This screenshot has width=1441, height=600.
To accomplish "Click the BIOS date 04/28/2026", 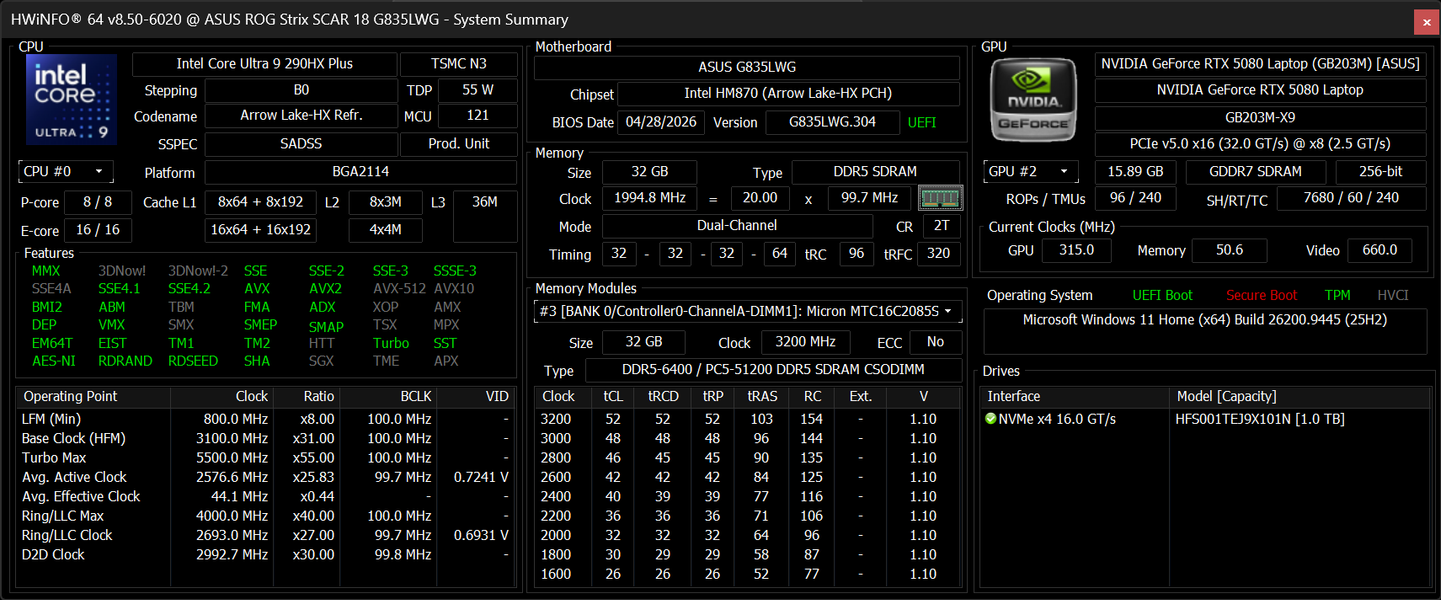I will click(x=662, y=123).
